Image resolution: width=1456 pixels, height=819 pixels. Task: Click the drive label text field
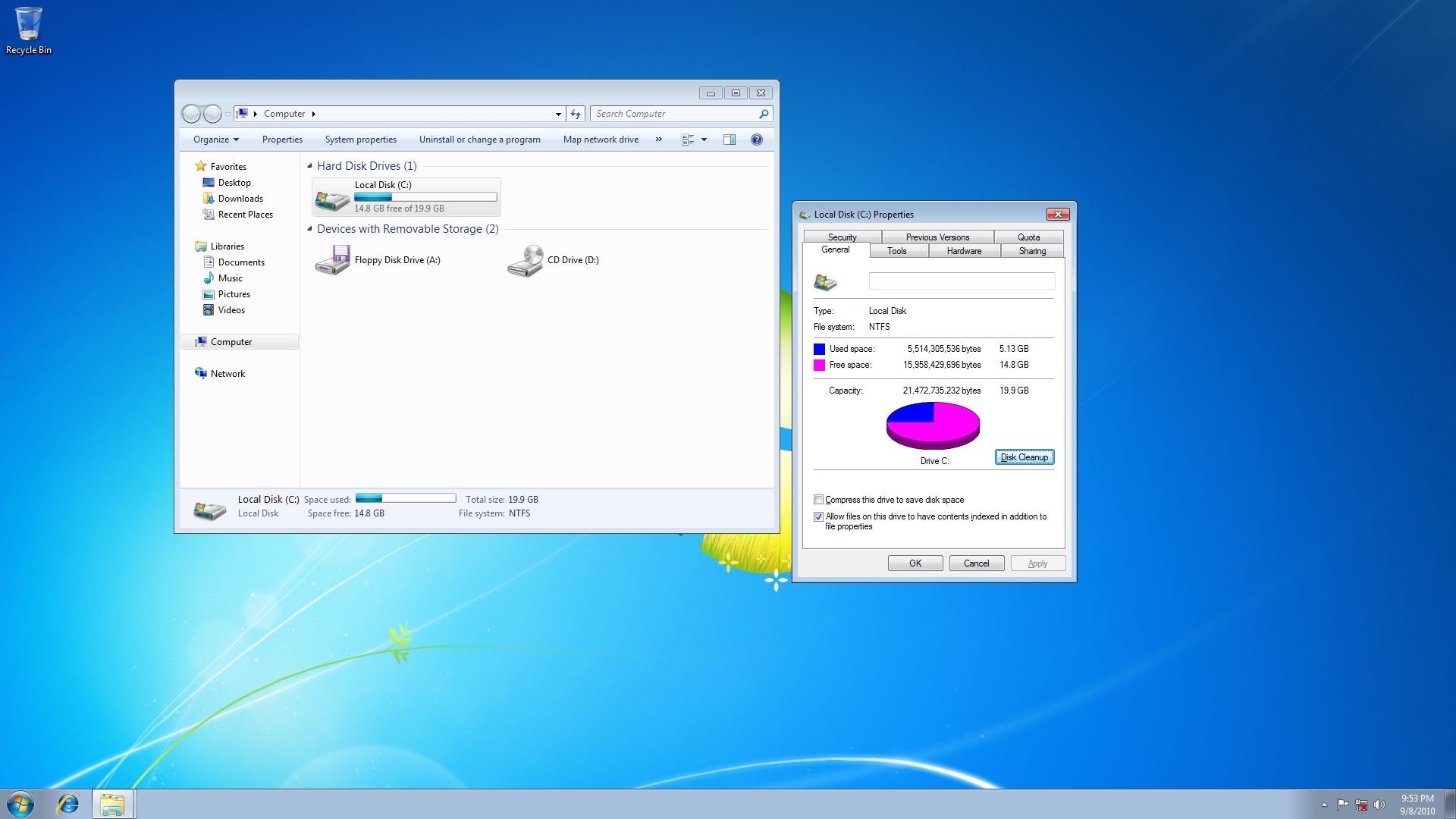point(962,281)
